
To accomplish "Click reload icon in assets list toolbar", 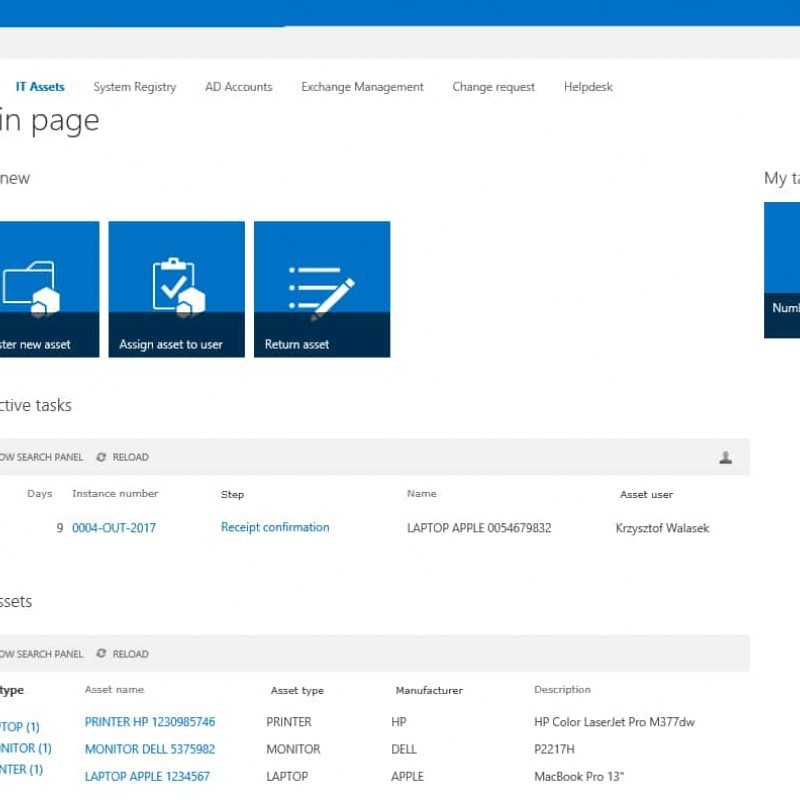I will tap(101, 654).
